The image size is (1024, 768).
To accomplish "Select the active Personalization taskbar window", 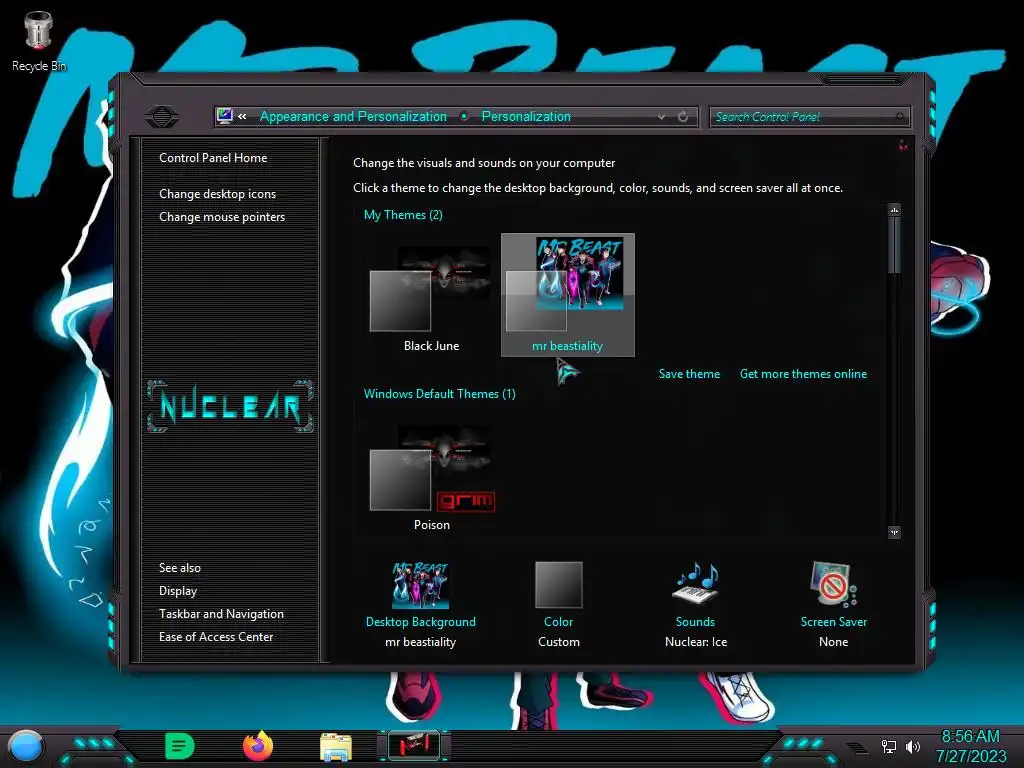I will click(x=413, y=746).
